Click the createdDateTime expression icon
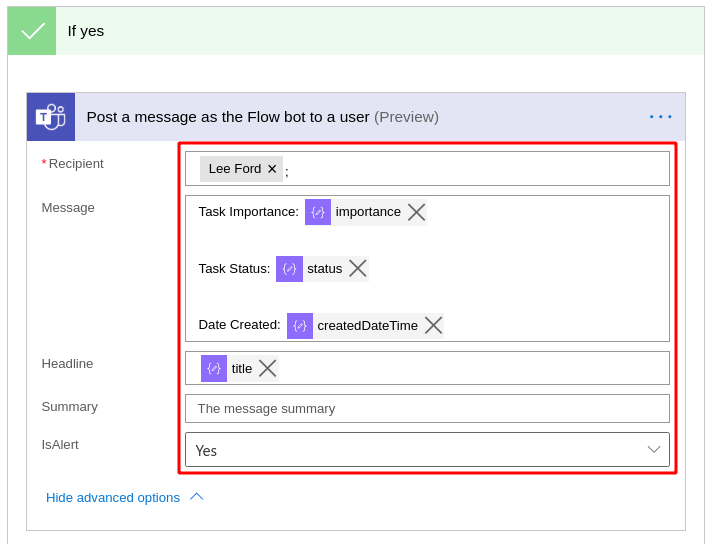714x544 pixels. point(300,326)
